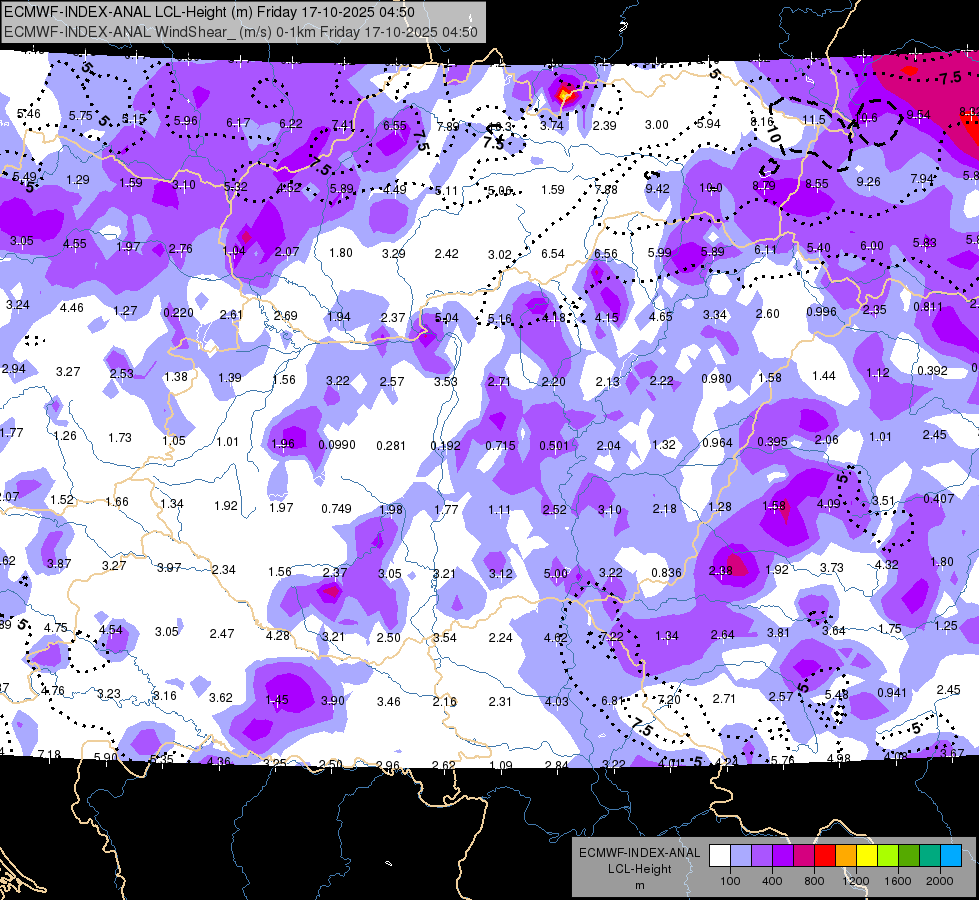The height and width of the screenshot is (900, 979).
Task: Click the wind shear value 0.996
Action: [822, 312]
